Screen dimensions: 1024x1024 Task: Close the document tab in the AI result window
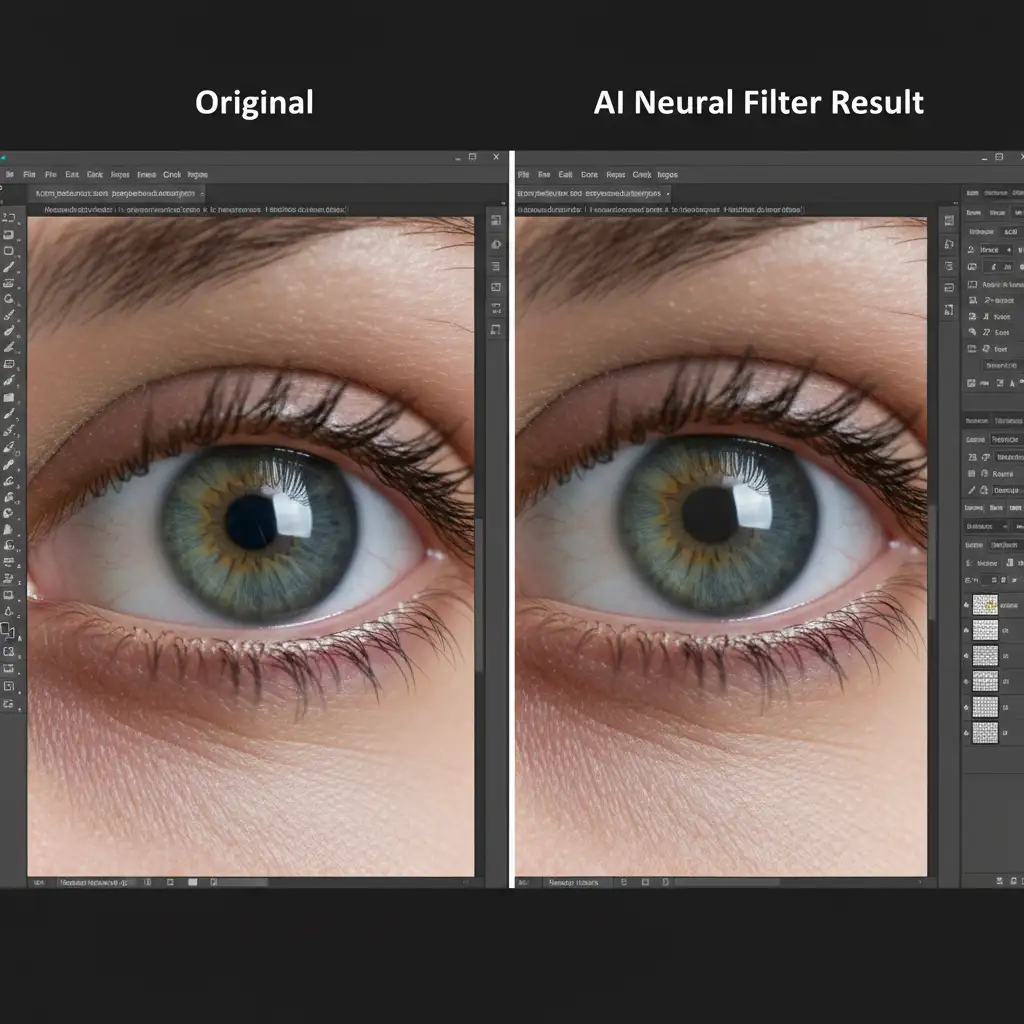[668, 193]
